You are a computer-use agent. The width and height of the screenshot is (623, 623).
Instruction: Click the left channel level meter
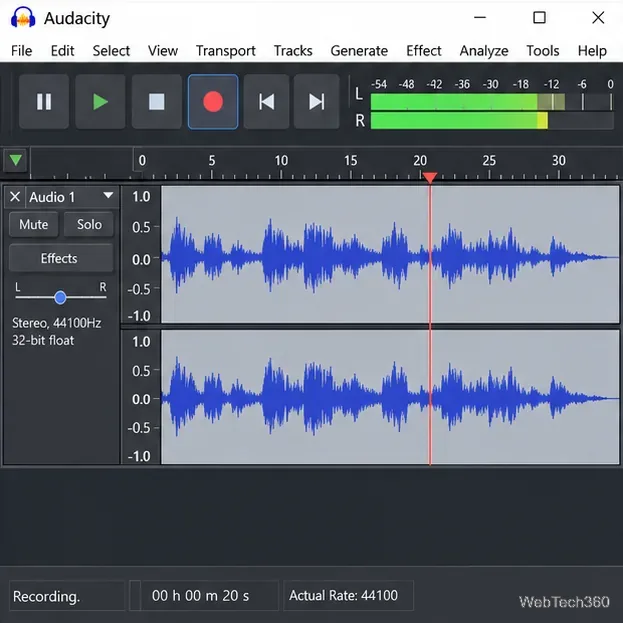click(492, 102)
